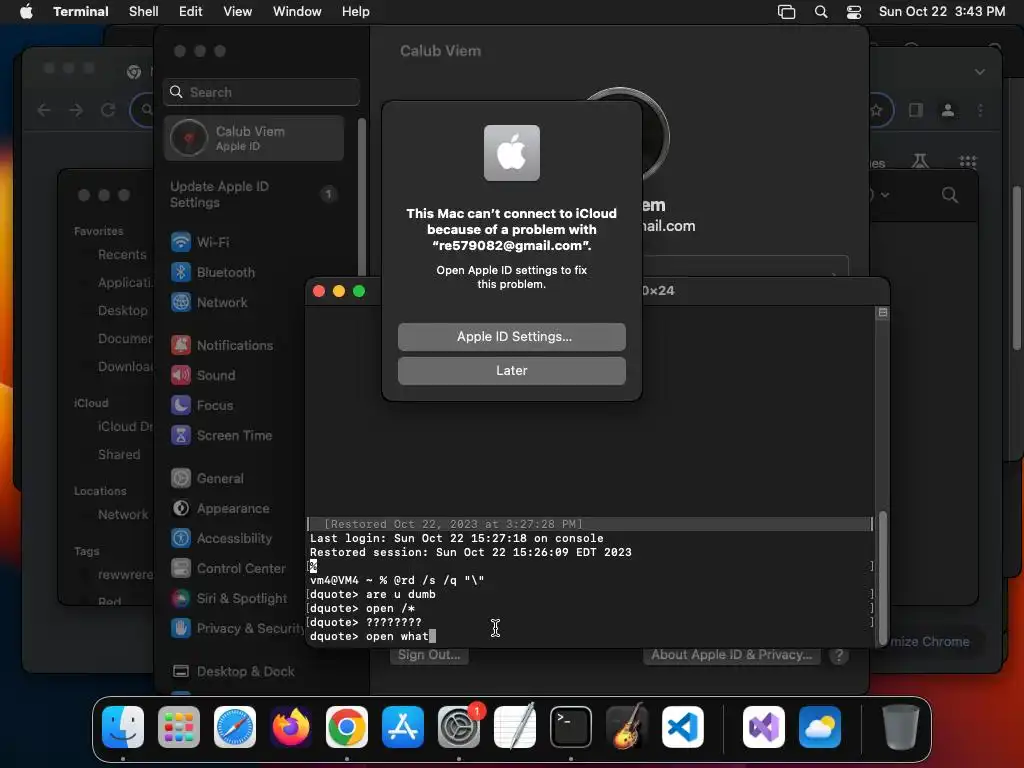Click the date and time clock
Screen dimensions: 1024x768
pos(942,12)
